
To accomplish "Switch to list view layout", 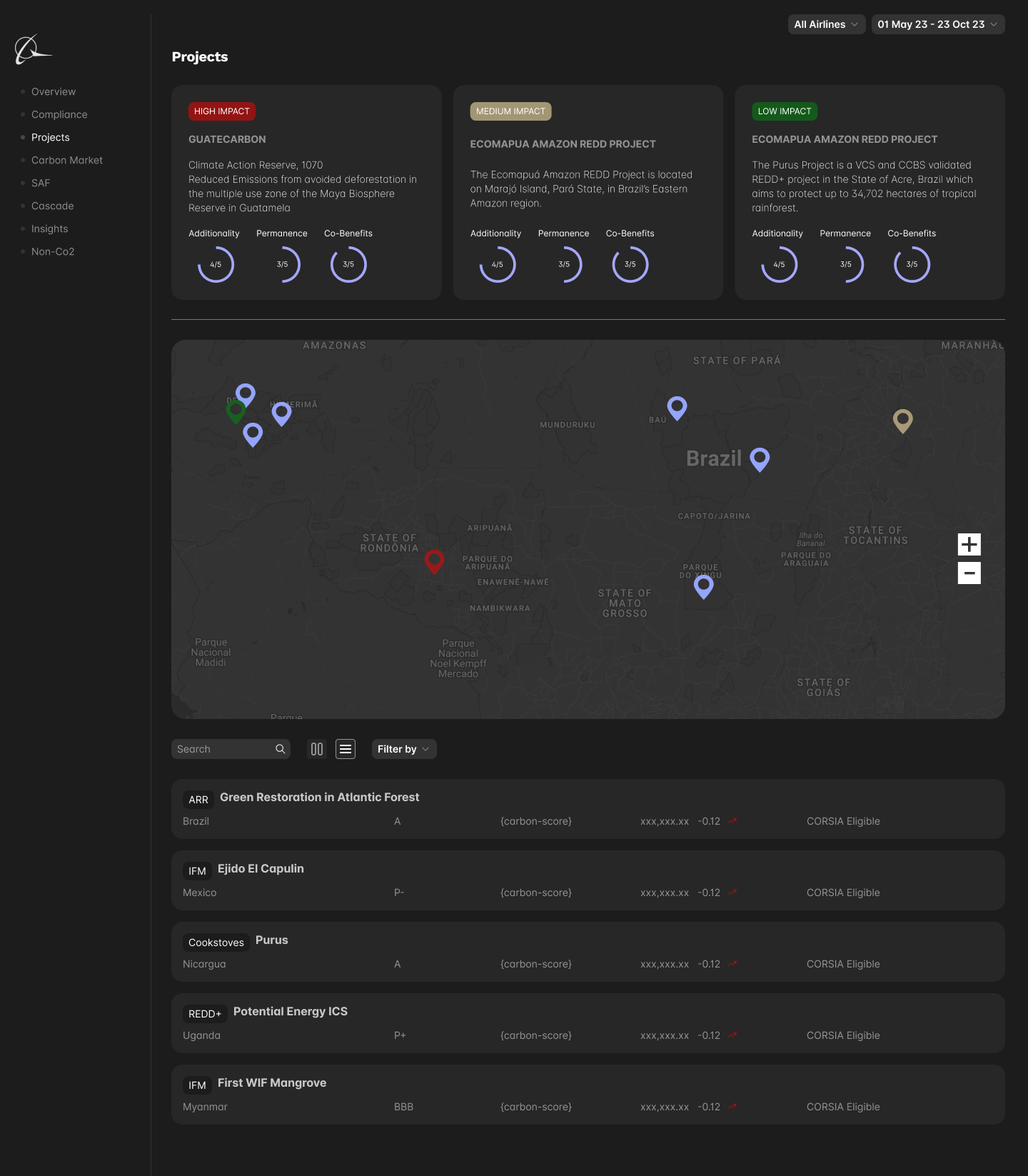I will tap(346, 749).
